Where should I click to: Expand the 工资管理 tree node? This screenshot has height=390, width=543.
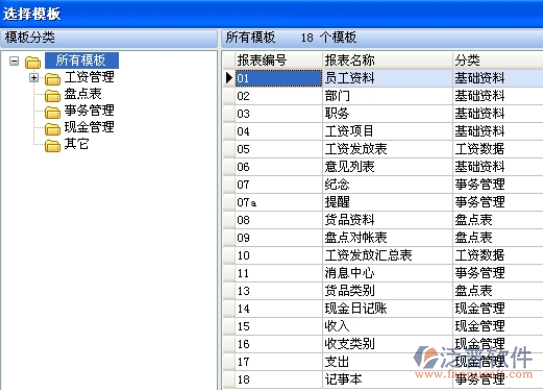click(34, 78)
